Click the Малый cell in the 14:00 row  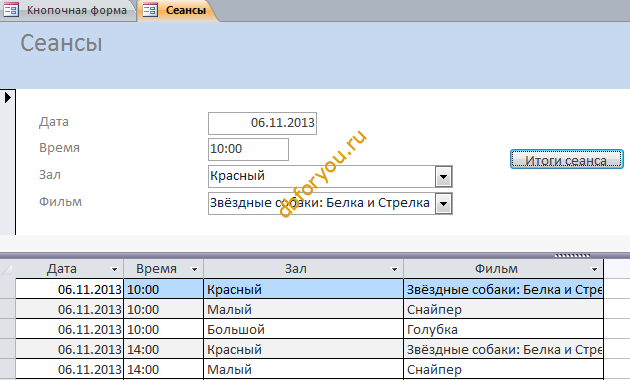point(303,369)
